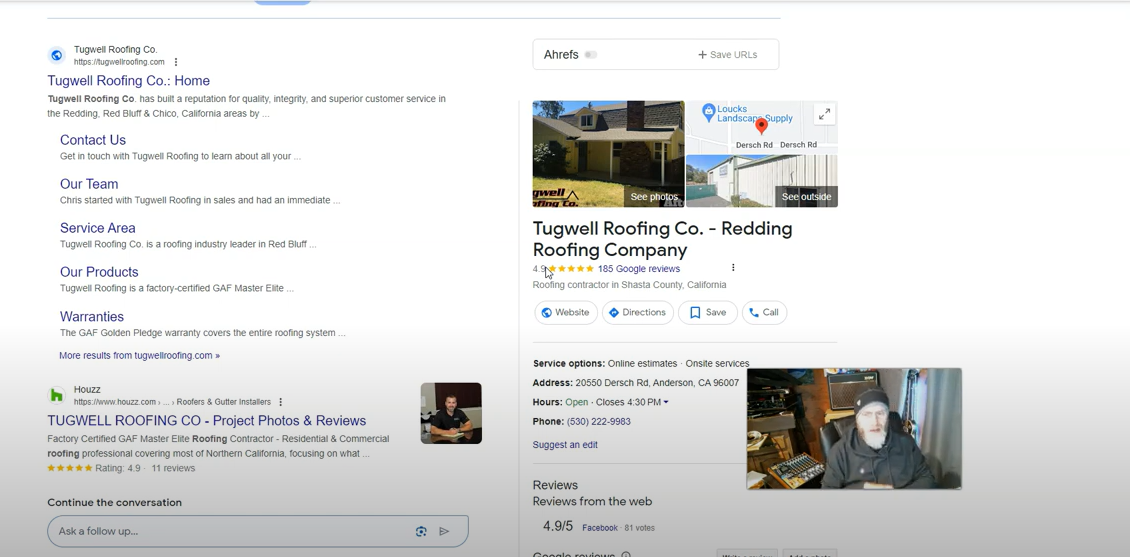Click the map thumbnail showing Dersch Rd

click(x=761, y=127)
